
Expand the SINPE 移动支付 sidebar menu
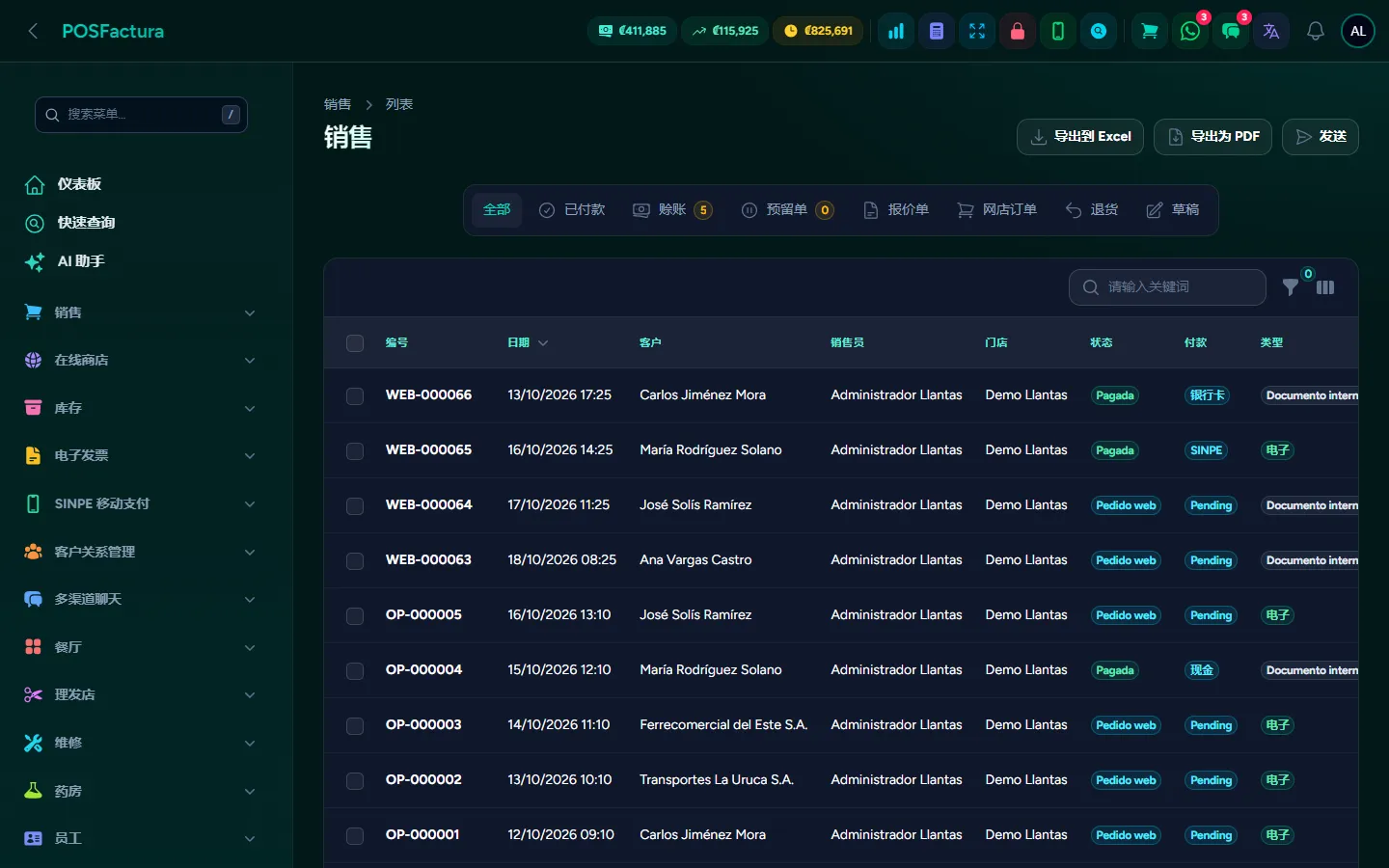click(140, 503)
